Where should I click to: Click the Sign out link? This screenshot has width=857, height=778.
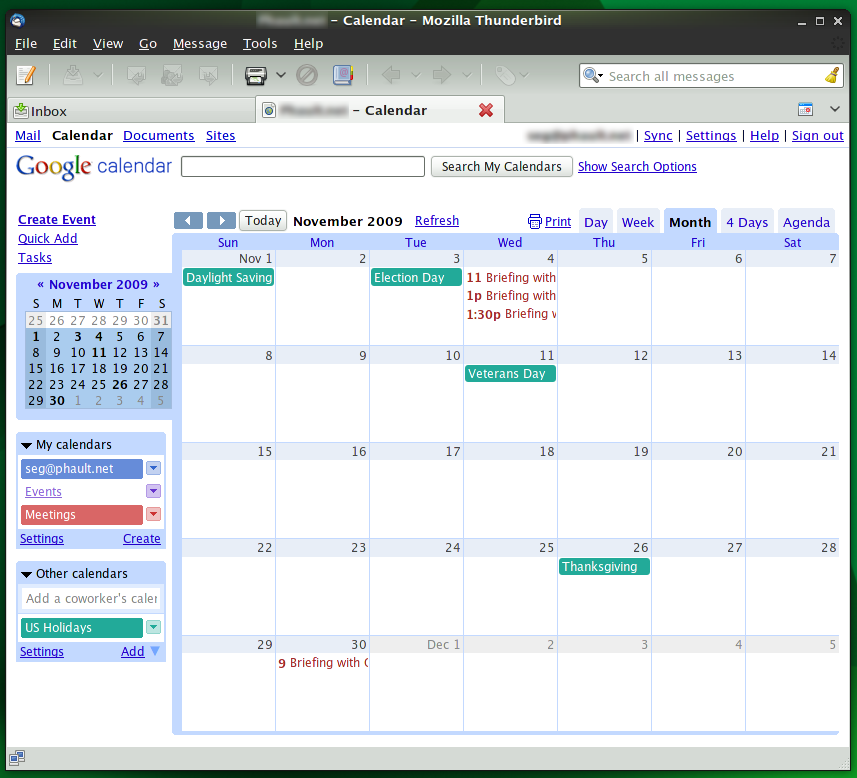818,136
